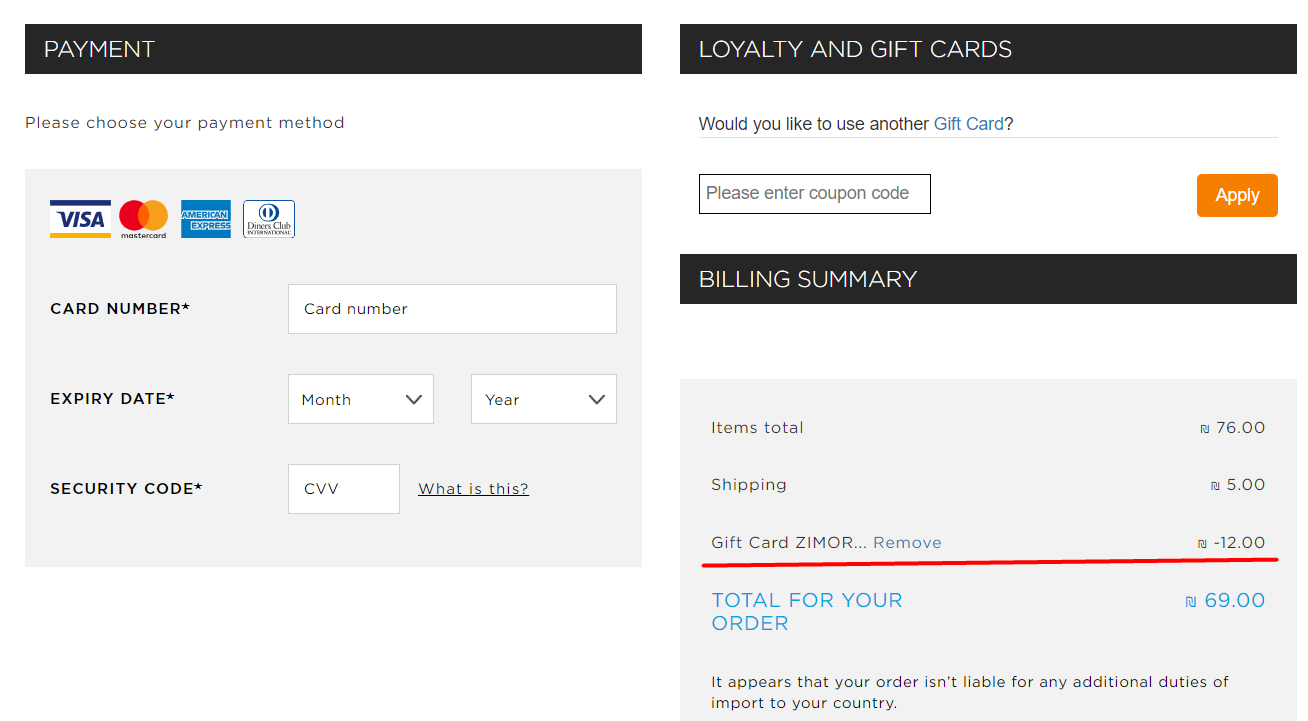Click into the CVV security code field
Screen dimensions: 1308x721
click(343, 489)
